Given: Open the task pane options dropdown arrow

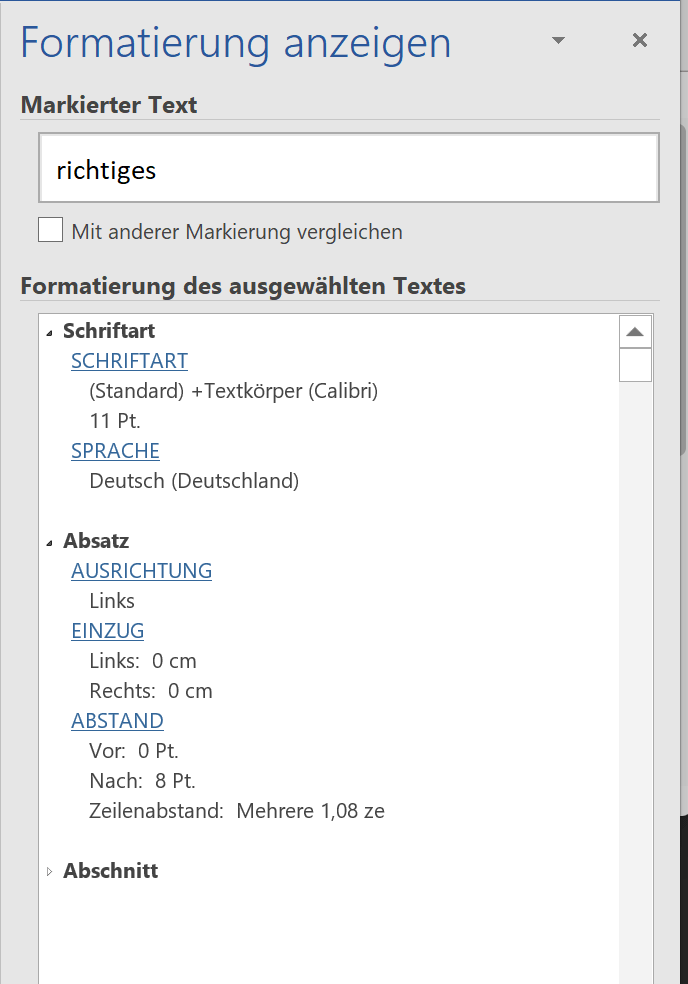Looking at the screenshot, I should tap(558, 41).
